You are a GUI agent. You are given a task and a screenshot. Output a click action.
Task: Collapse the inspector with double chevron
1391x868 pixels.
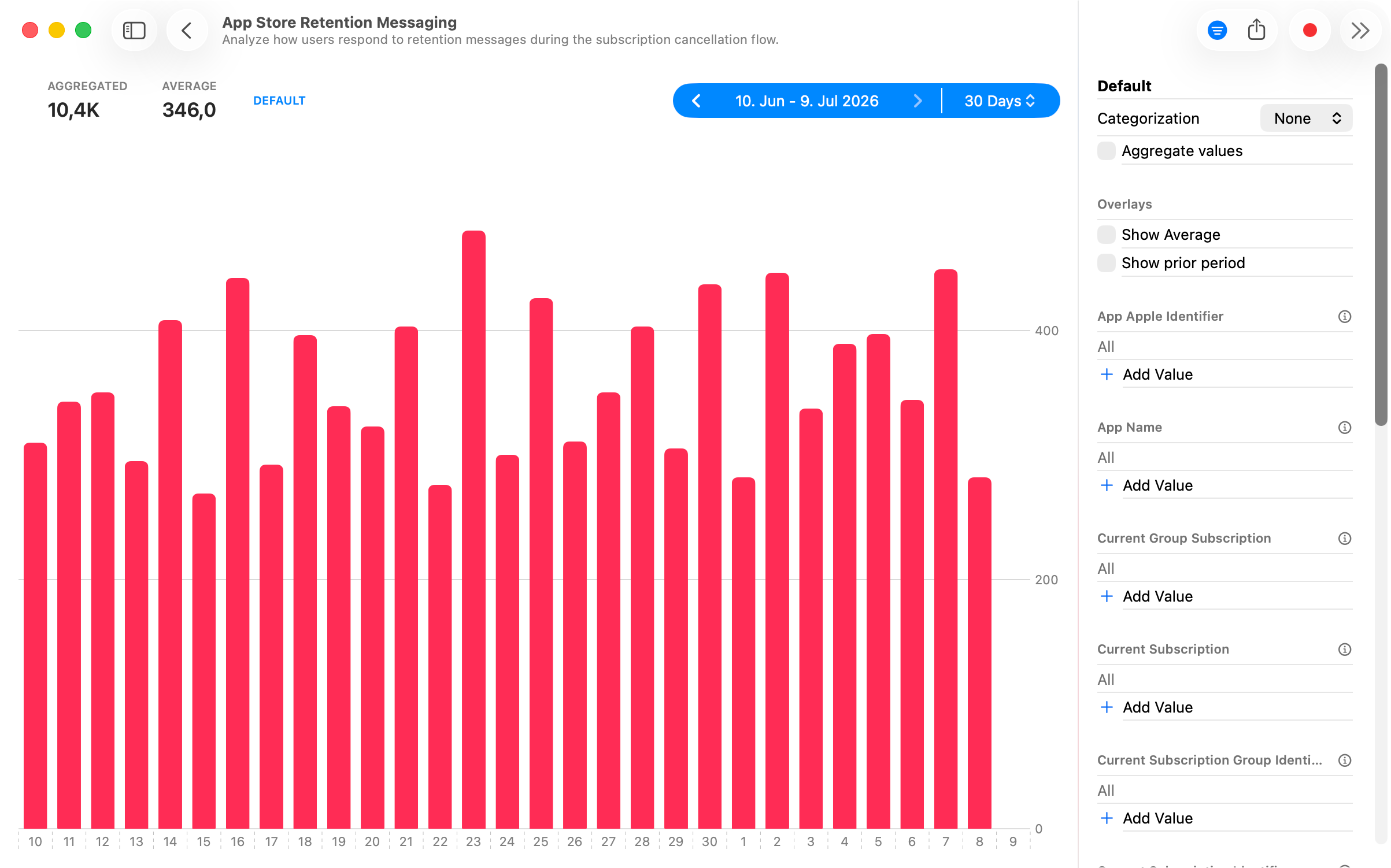[x=1360, y=30]
